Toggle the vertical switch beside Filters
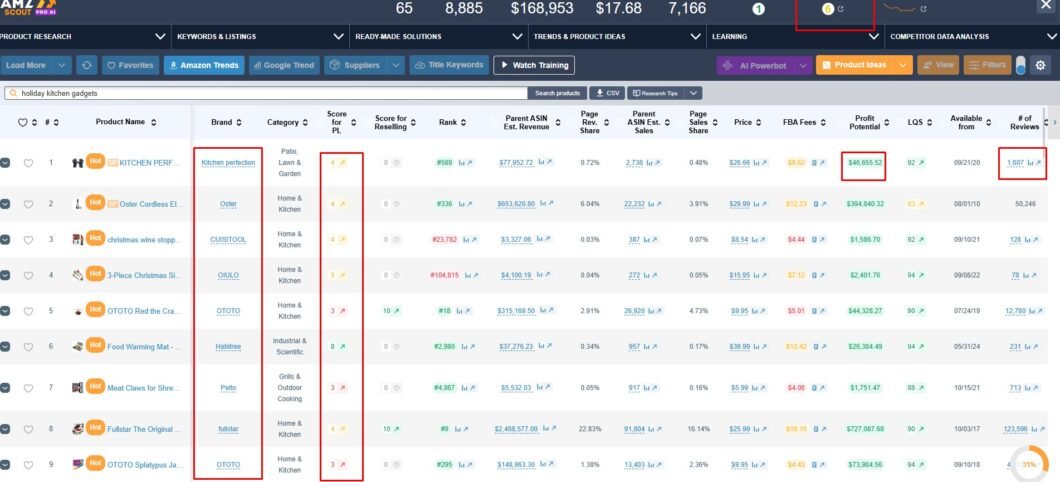 coord(1020,66)
